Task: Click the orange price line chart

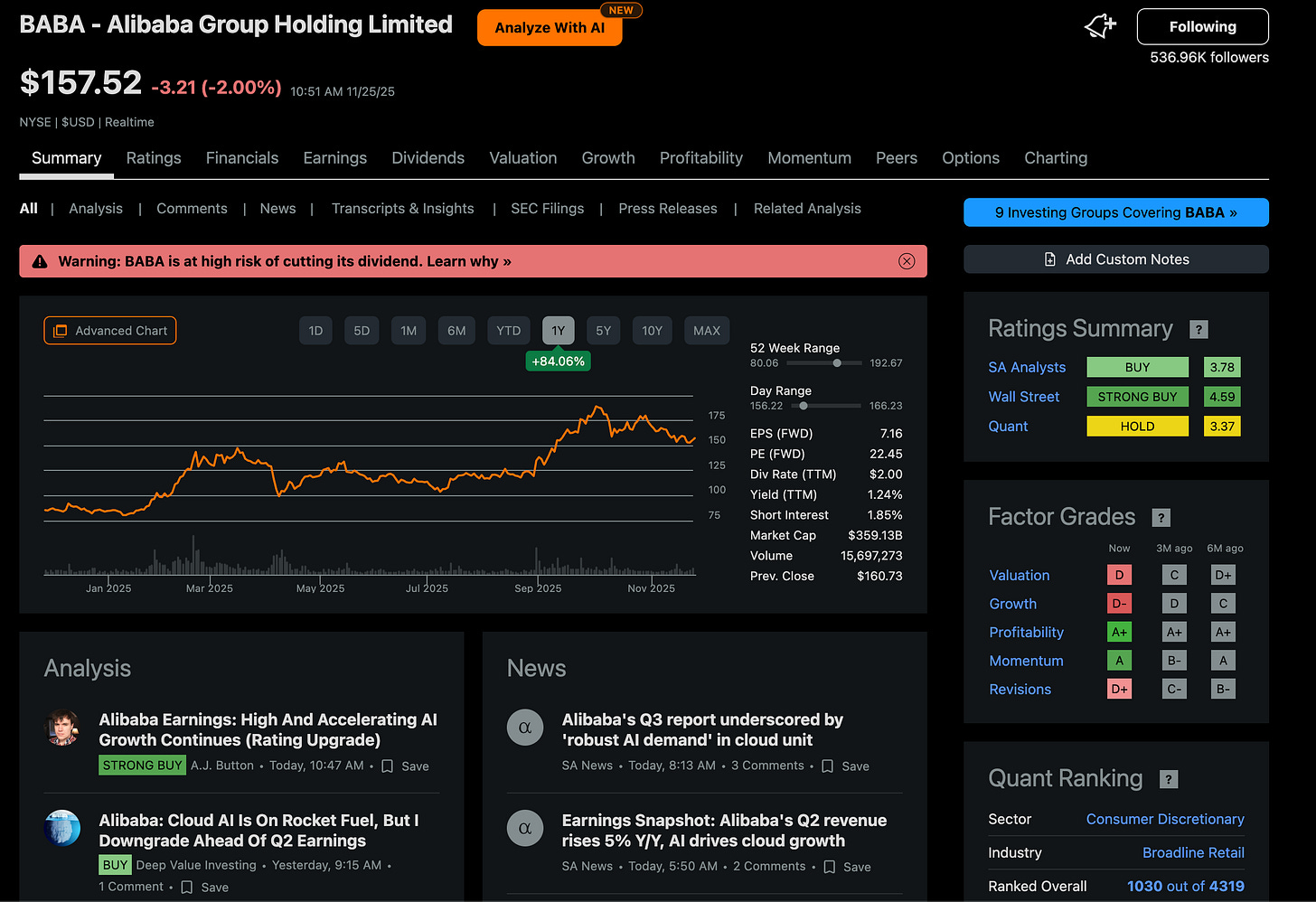Action: tap(369, 461)
